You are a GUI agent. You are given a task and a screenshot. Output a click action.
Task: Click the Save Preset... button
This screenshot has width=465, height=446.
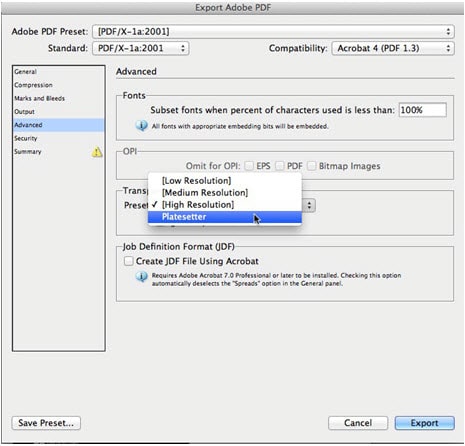[x=46, y=423]
